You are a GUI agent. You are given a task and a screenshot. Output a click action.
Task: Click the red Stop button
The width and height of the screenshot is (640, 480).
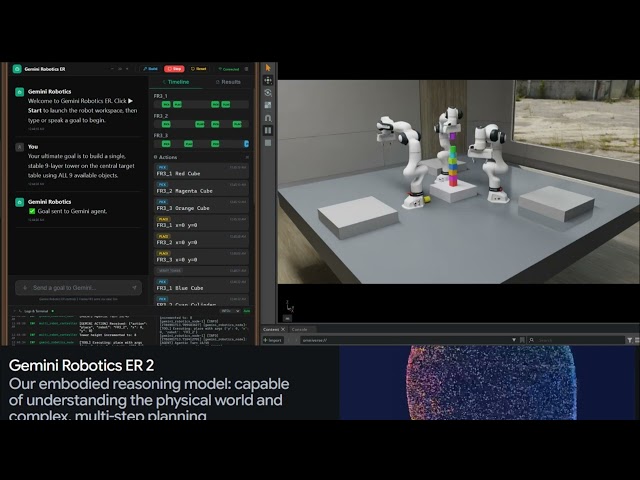tap(174, 69)
